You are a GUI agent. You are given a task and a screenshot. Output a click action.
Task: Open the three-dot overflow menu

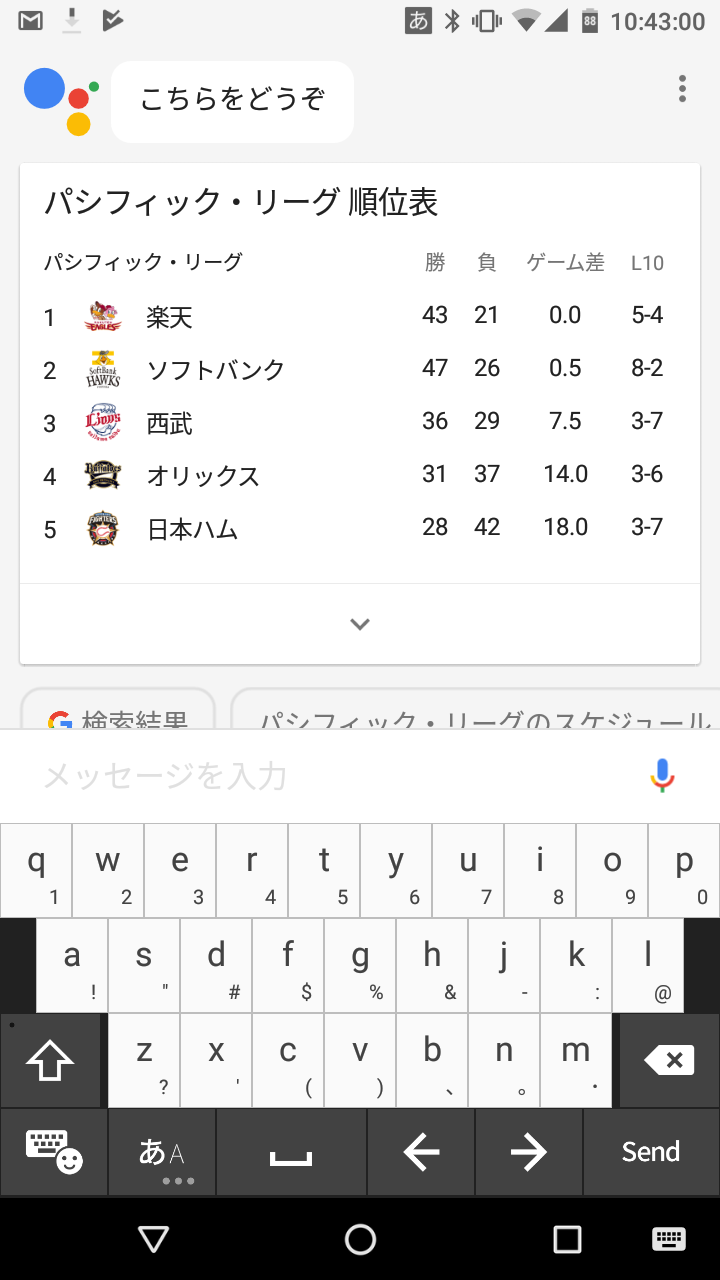coord(682,88)
